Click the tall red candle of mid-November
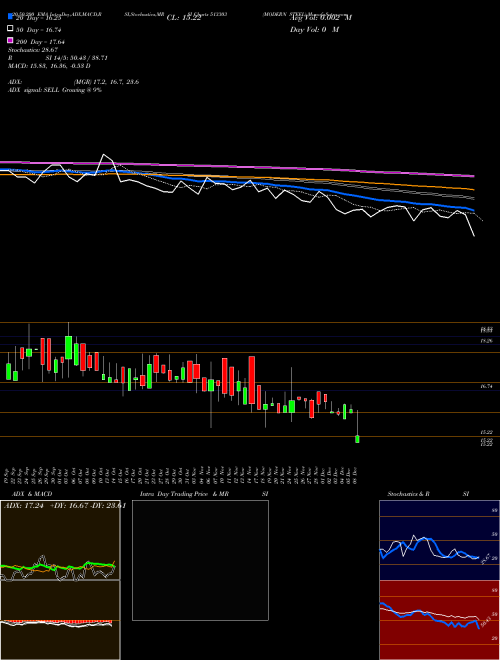 click(252, 380)
